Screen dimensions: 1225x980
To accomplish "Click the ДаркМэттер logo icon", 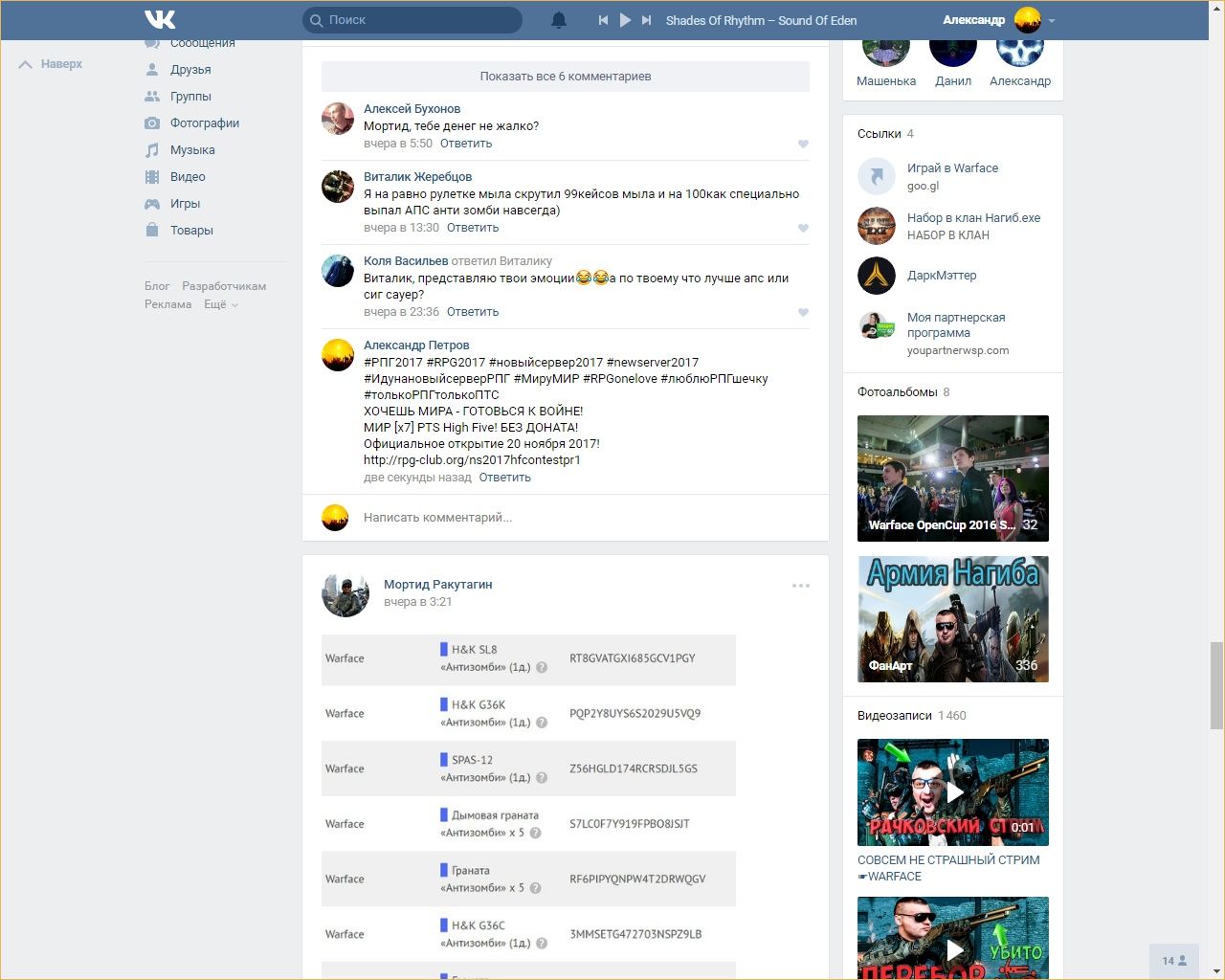I will 877,276.
